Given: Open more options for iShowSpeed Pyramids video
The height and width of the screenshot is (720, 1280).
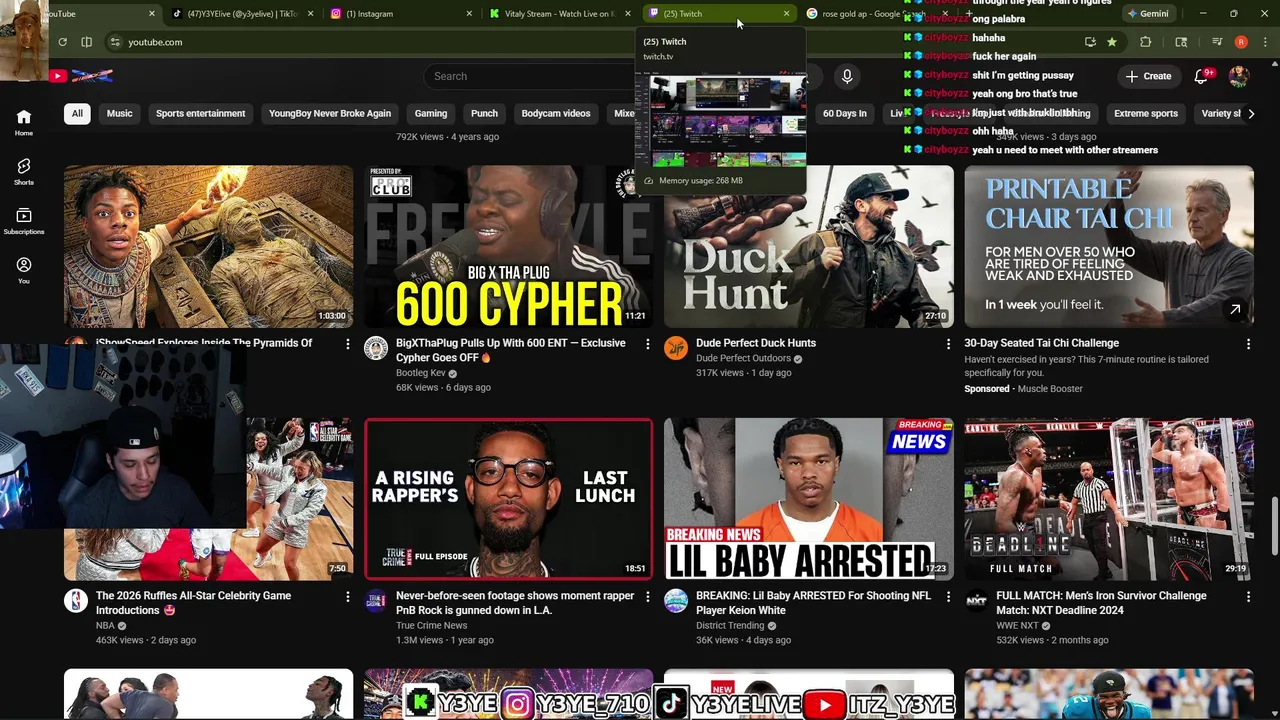Looking at the screenshot, I should tap(348, 344).
